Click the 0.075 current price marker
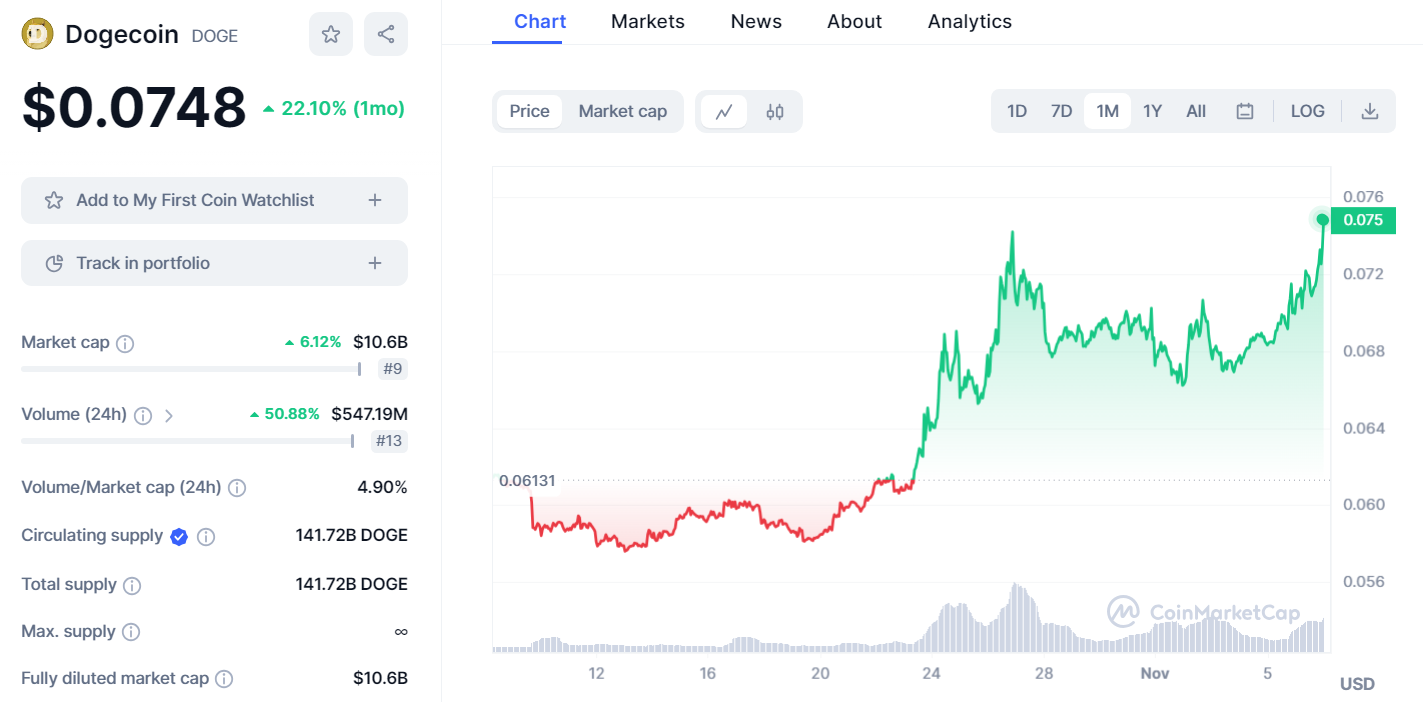This screenshot has height=702, width=1423. pyautogui.click(x=1362, y=220)
